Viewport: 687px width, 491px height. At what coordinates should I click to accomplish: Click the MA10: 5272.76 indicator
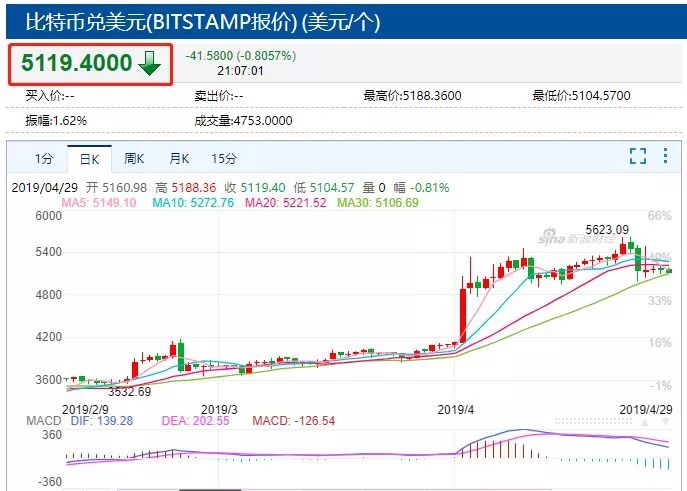(x=193, y=203)
